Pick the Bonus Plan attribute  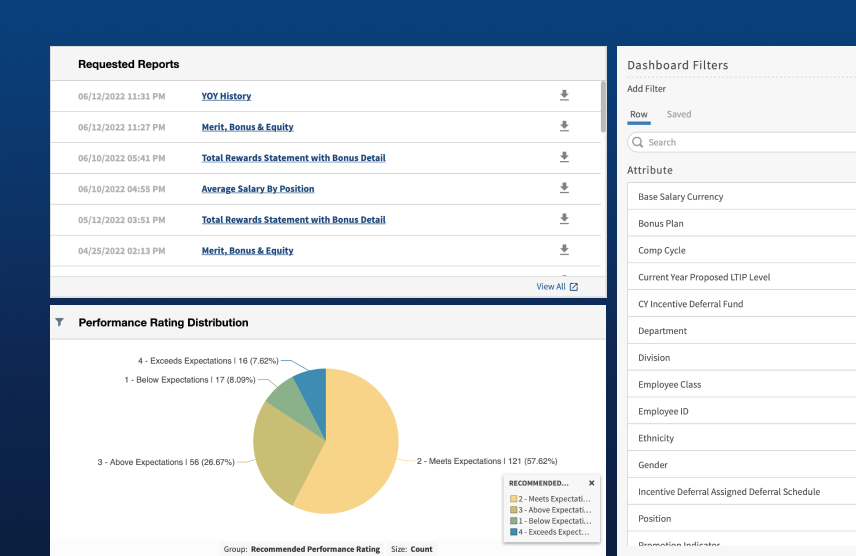(660, 223)
